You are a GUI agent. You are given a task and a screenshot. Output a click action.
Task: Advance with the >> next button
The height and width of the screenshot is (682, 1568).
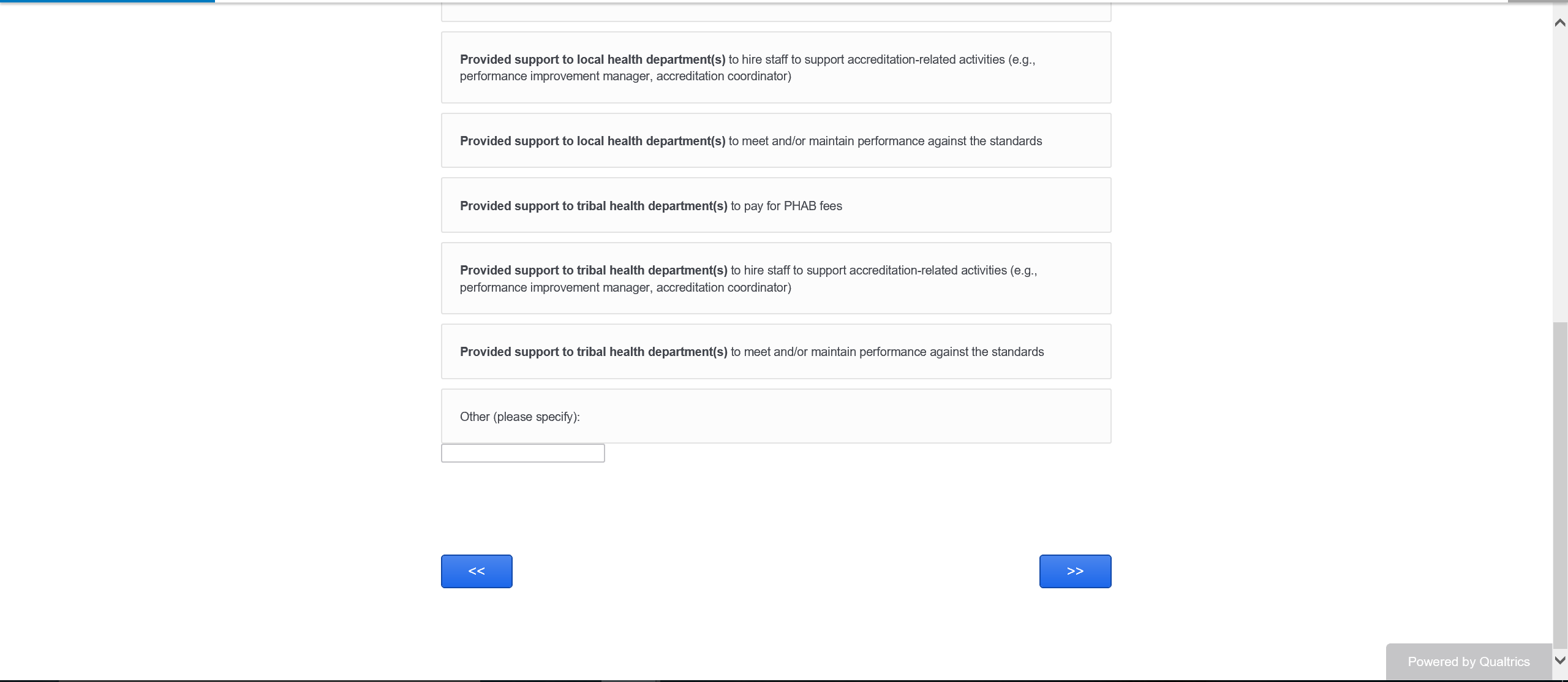click(1075, 571)
